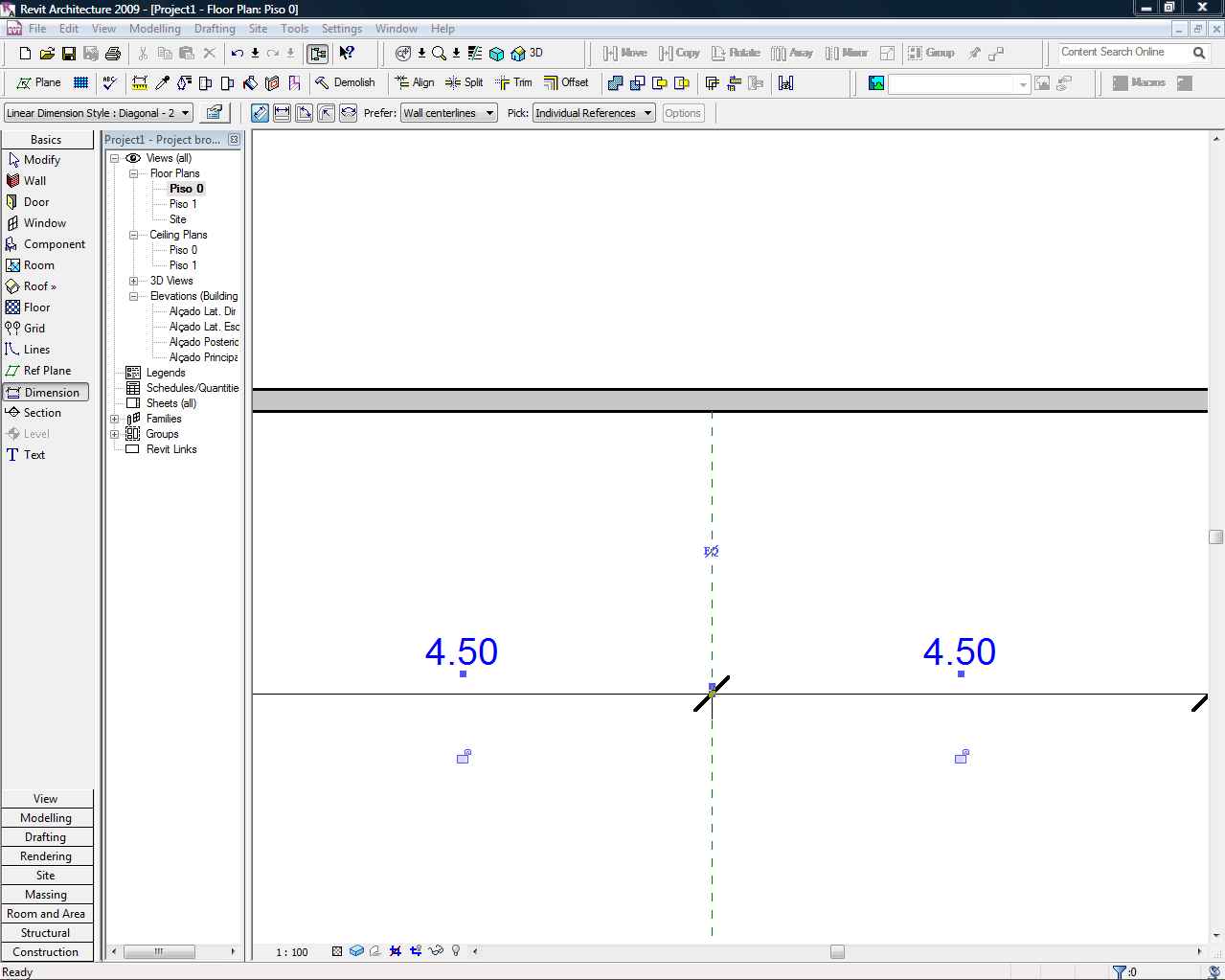The width and height of the screenshot is (1225, 980).
Task: Open the Linear Dimension Style dropdown
Action: (x=98, y=113)
